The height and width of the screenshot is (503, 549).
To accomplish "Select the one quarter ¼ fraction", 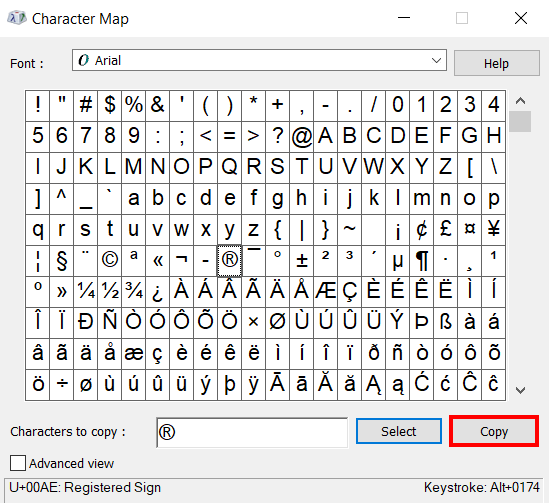I will [86, 292].
